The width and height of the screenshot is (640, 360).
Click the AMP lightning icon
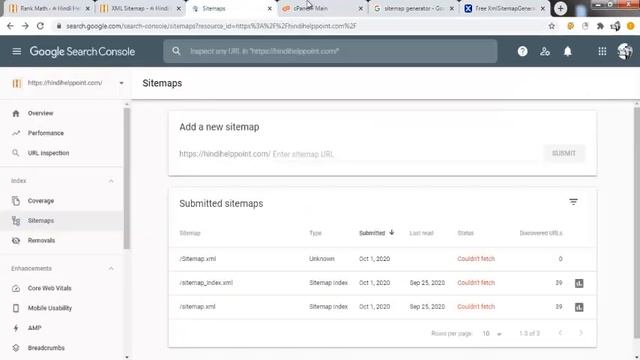[x=16, y=328]
